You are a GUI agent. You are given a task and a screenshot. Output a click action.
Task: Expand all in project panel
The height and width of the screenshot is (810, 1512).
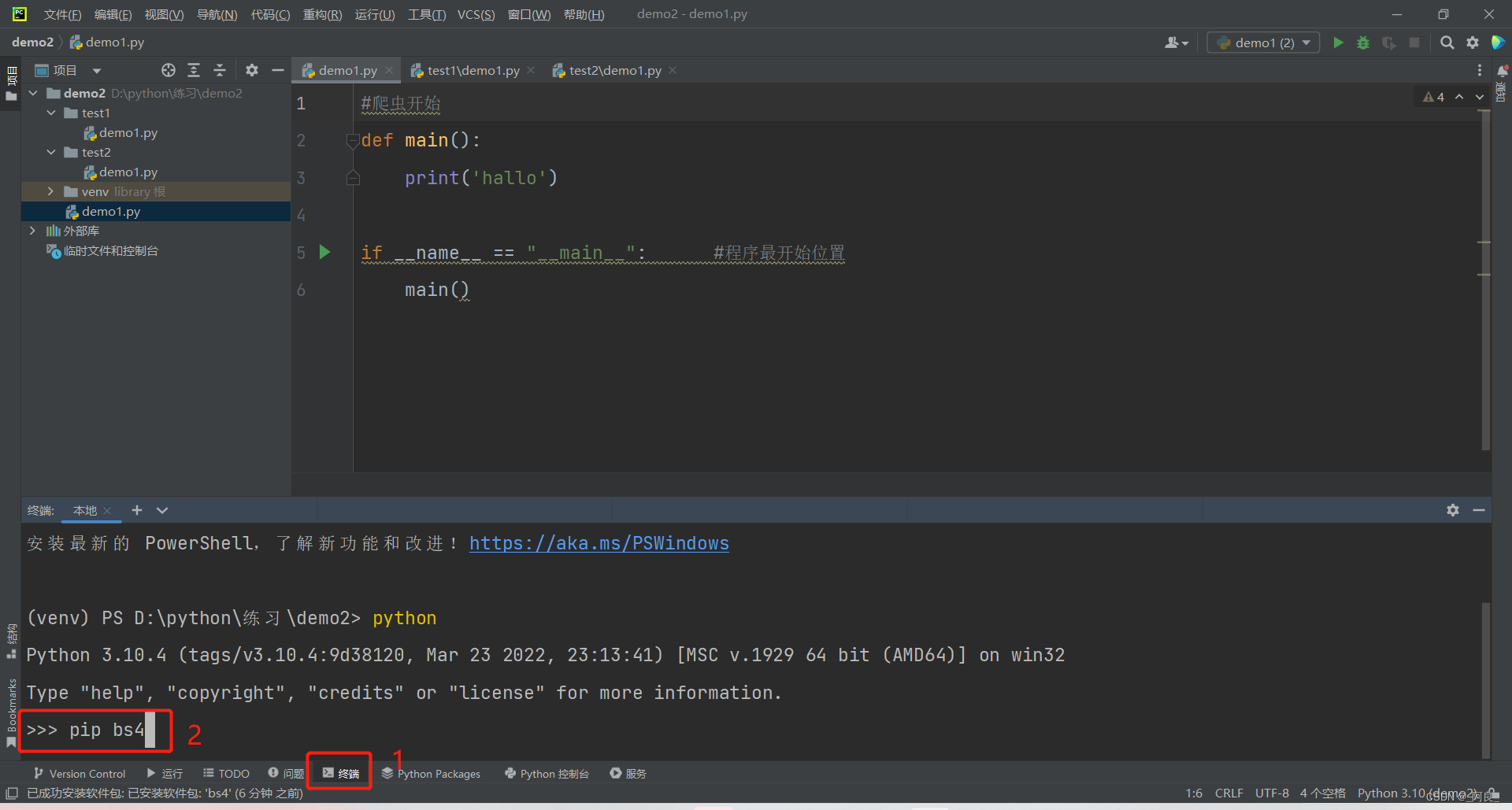[x=194, y=70]
